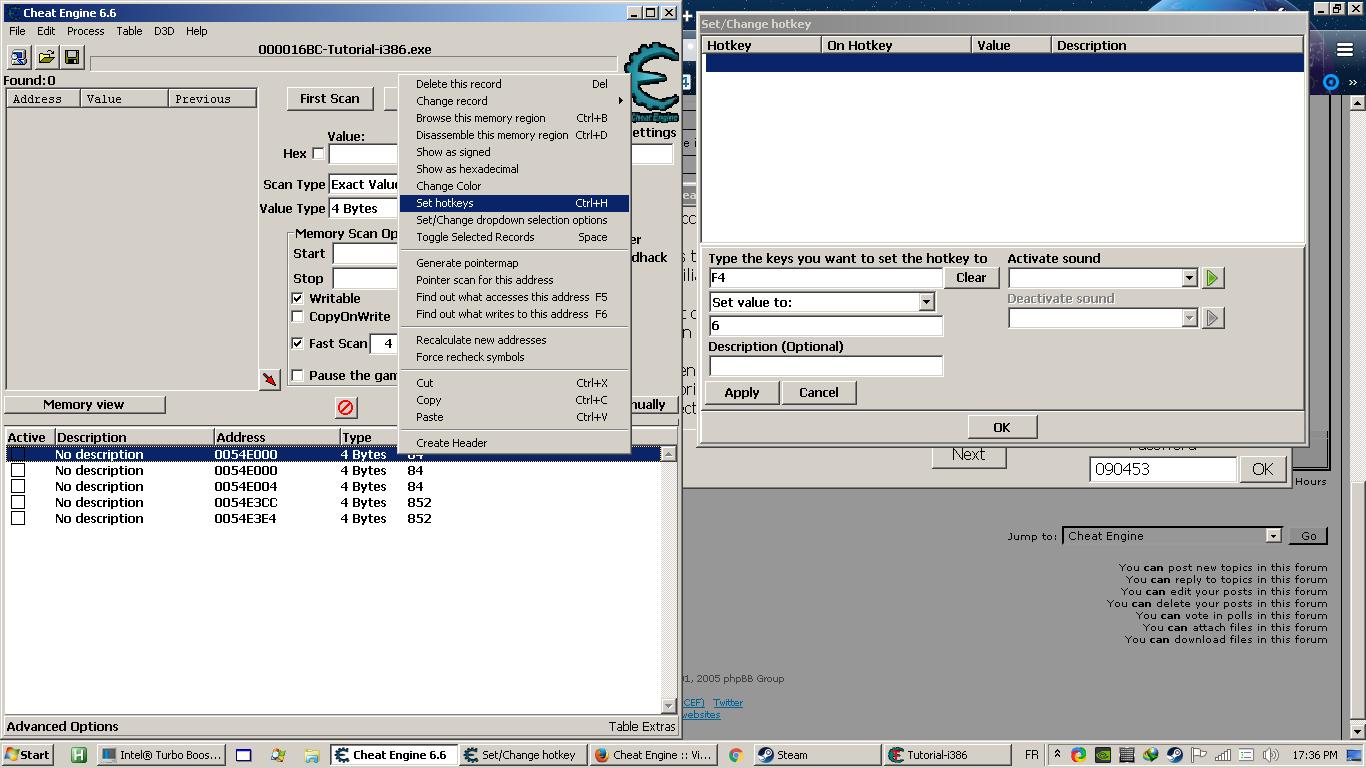Click the hotkey Description text field
The image size is (1366, 768).
[825, 366]
